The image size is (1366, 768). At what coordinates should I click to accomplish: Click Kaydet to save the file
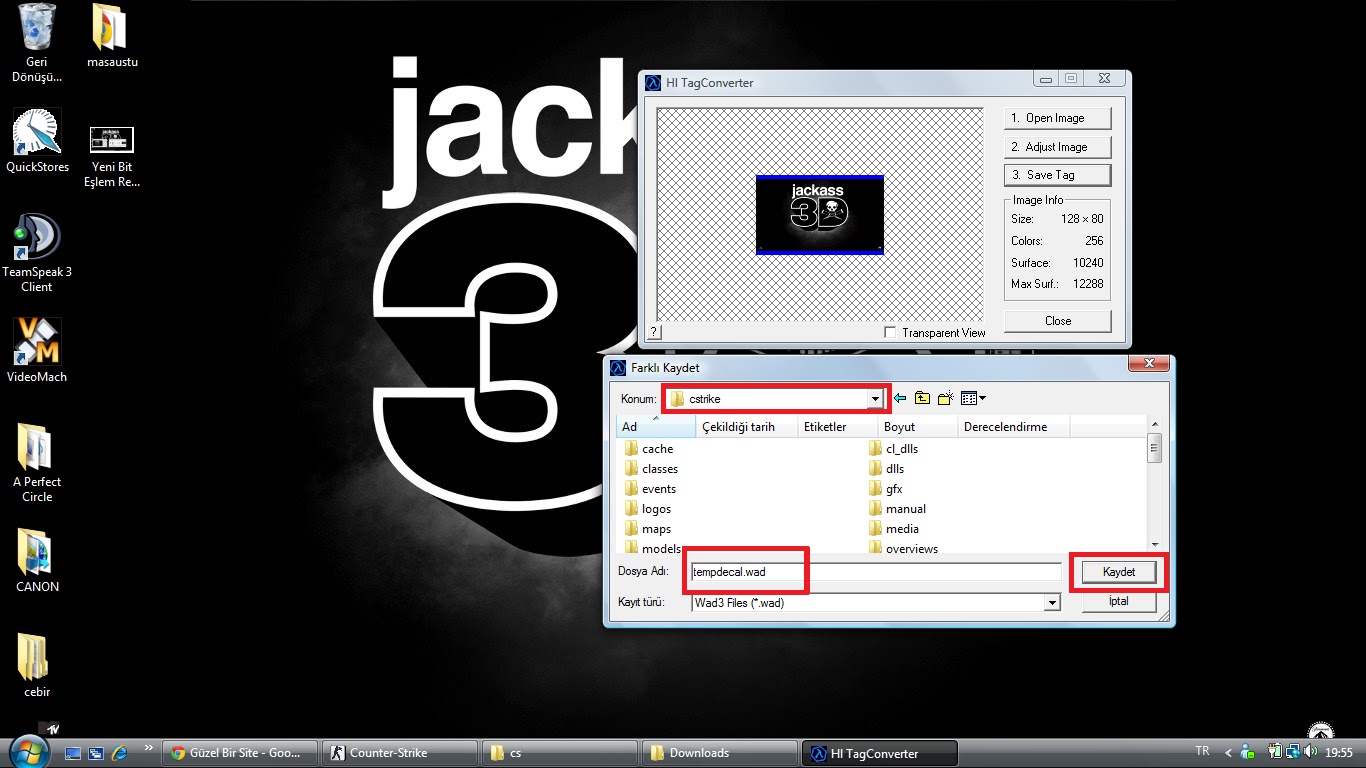point(1119,572)
